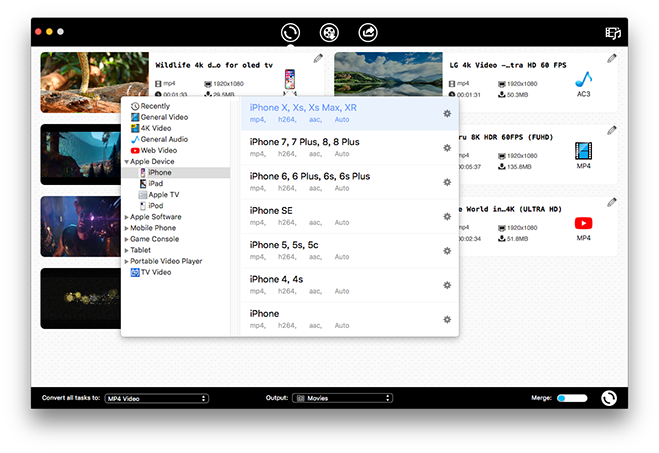Open settings gear for iPhone 7, 7 Plus, 8
The image size is (659, 453).
pos(447,148)
